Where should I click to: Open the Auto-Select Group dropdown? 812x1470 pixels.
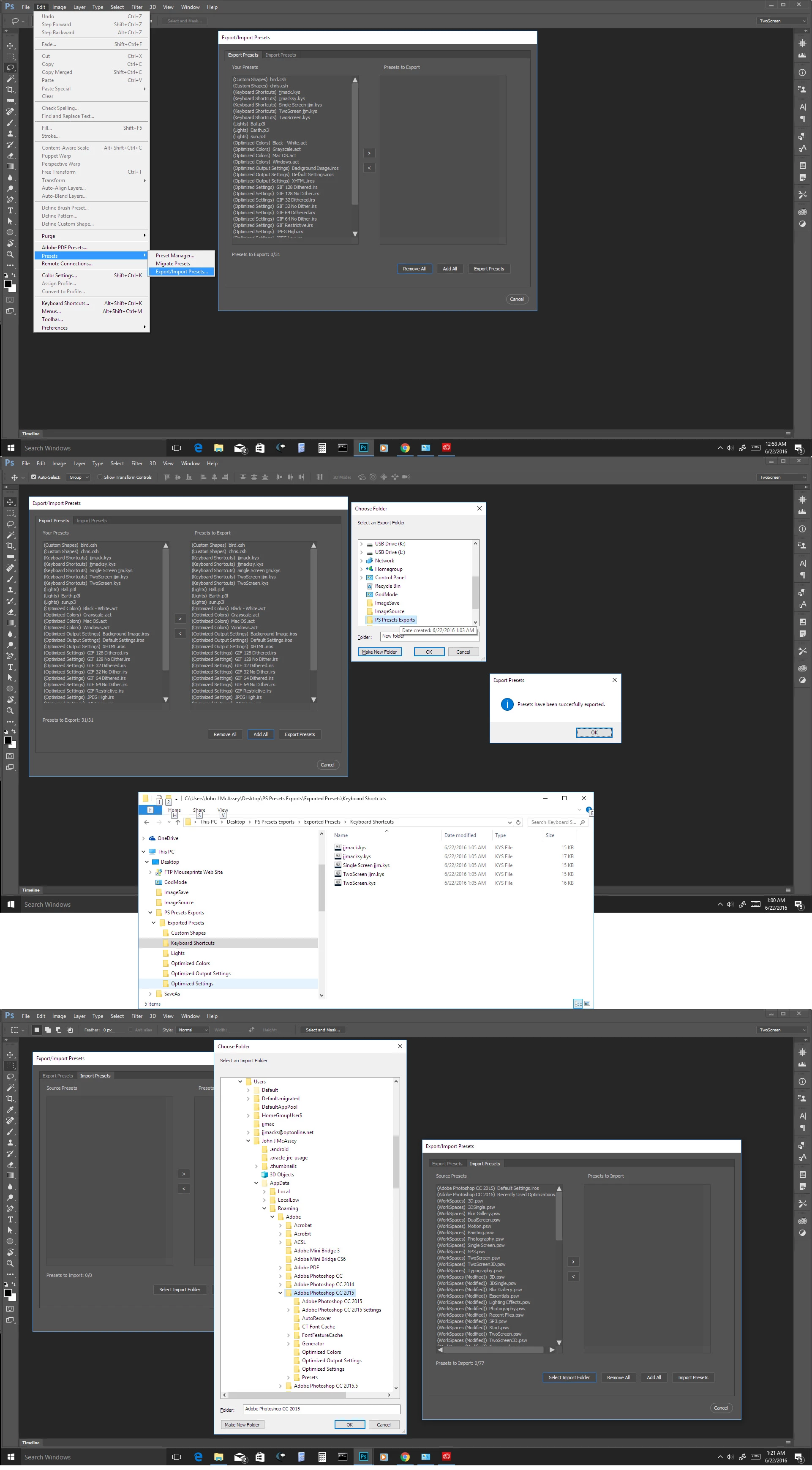click(78, 477)
